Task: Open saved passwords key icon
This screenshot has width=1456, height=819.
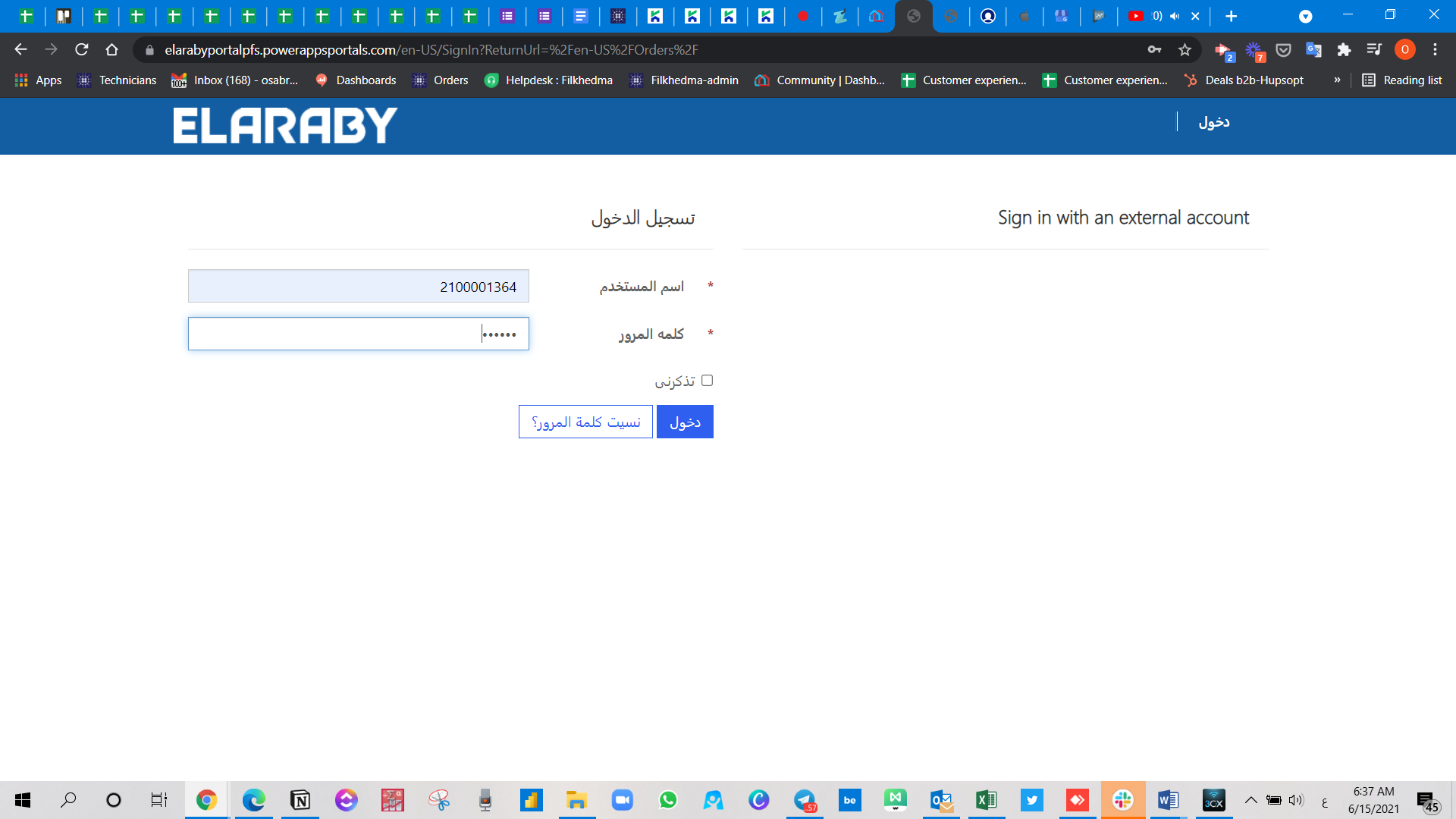Action: pyautogui.click(x=1154, y=50)
